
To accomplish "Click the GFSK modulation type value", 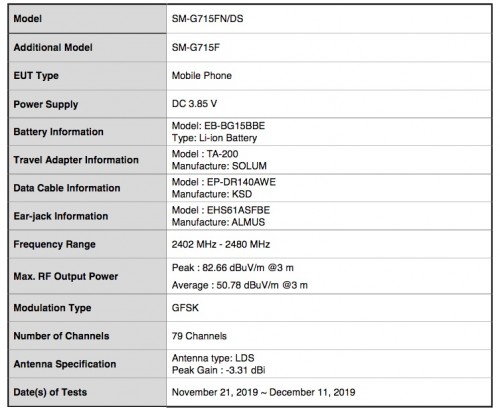I will 185,308.
